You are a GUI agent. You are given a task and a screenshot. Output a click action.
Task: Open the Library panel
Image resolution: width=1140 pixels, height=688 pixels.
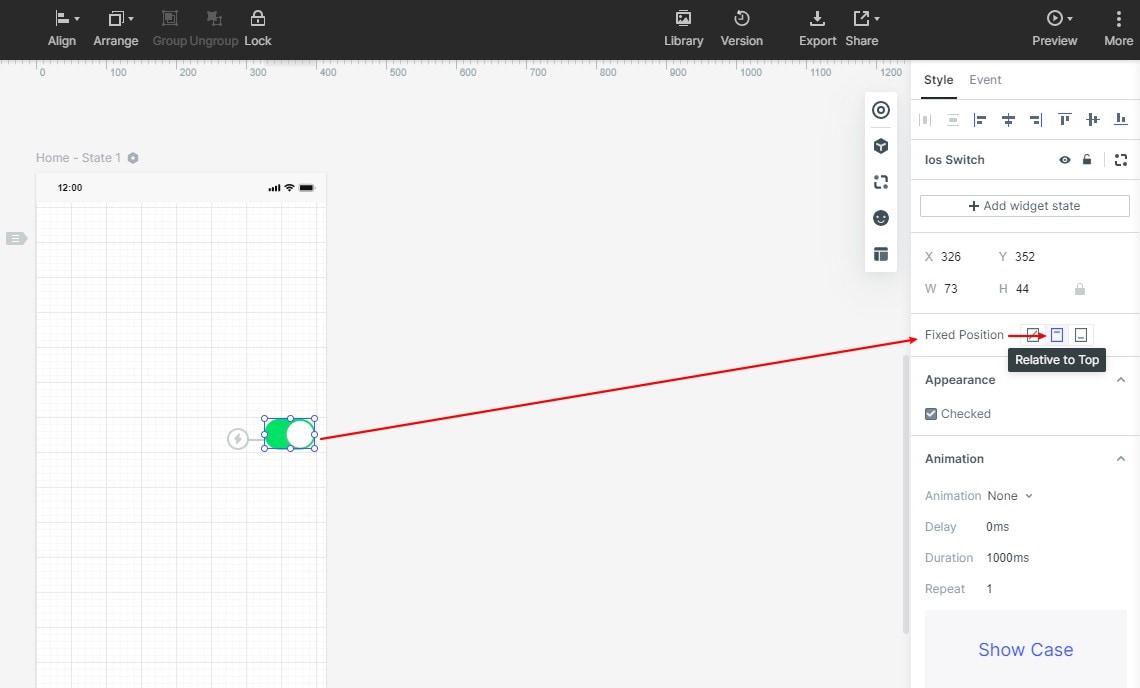point(683,29)
